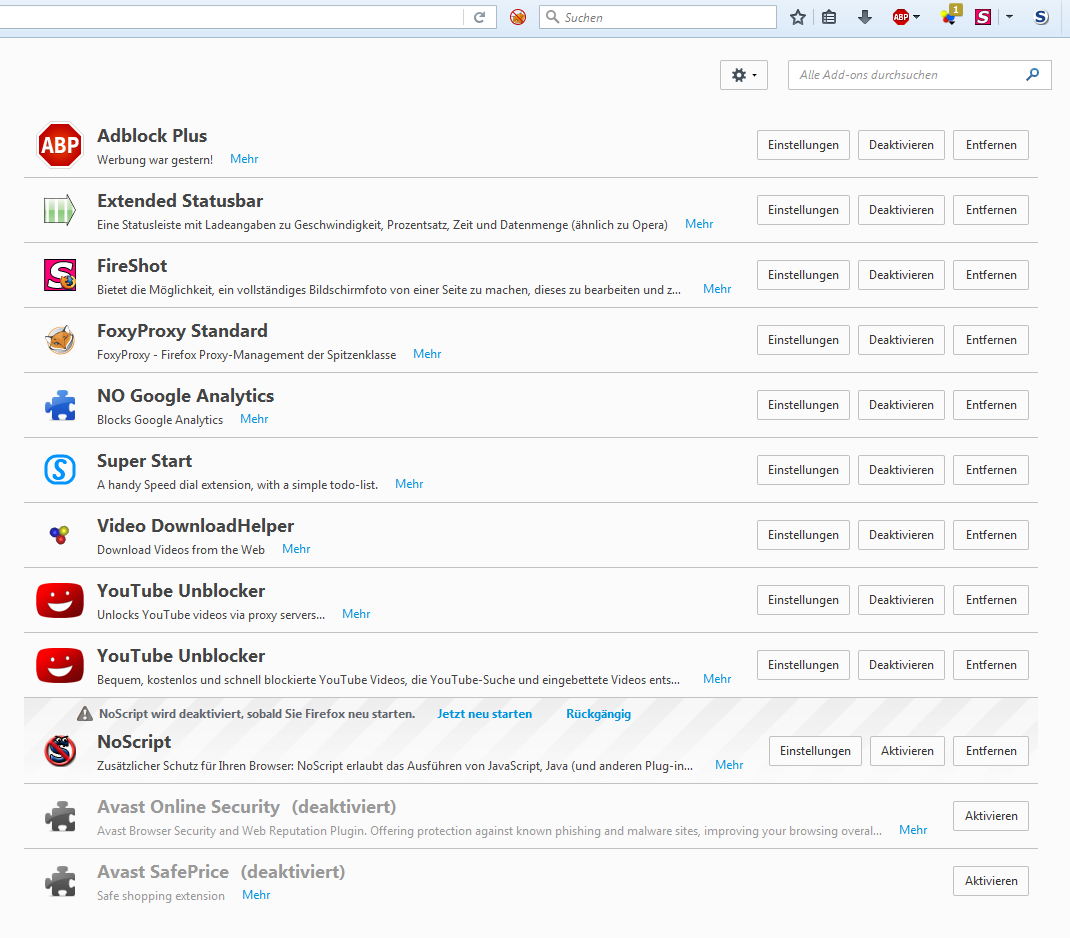Remove Super Start via Entfernen
The width and height of the screenshot is (1070, 938).
point(991,470)
